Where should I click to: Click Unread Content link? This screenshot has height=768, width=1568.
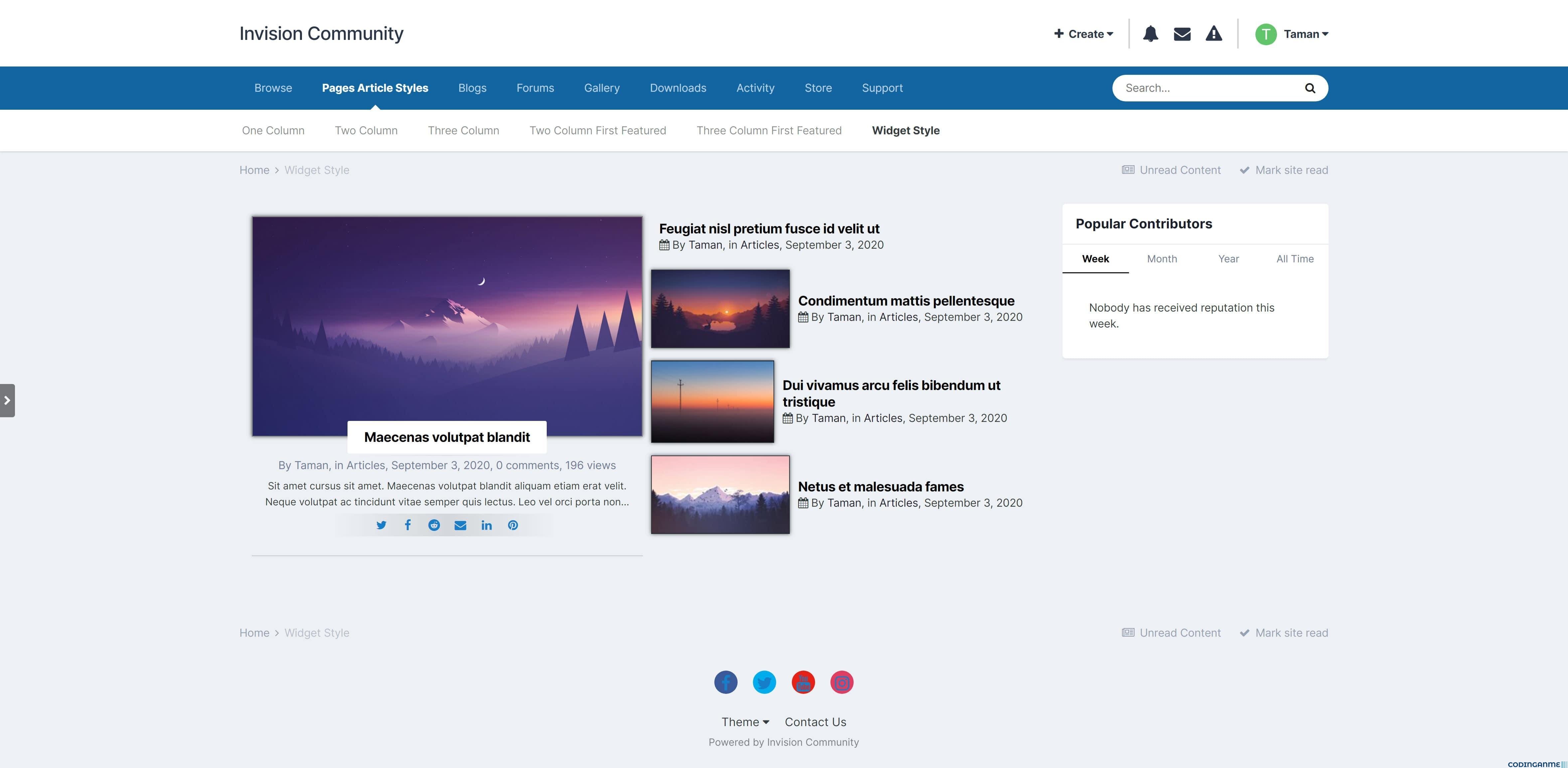[1171, 169]
